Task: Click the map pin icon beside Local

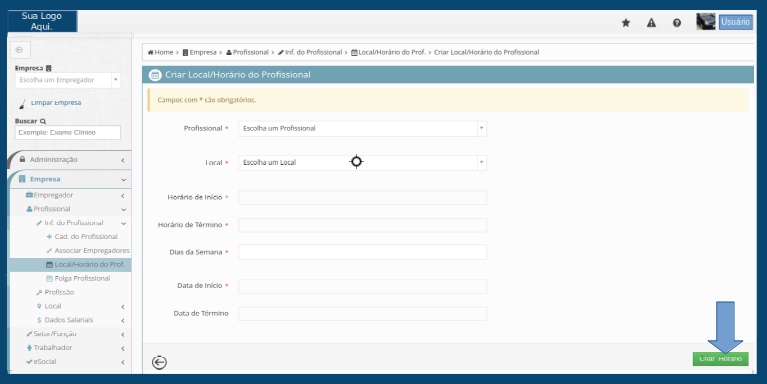Action: pos(39,306)
